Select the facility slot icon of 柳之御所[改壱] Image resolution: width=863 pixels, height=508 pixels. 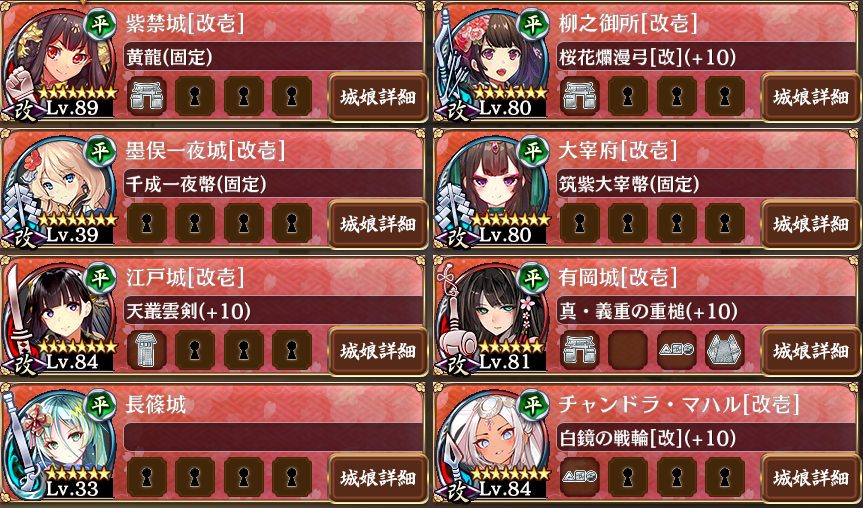[580, 96]
